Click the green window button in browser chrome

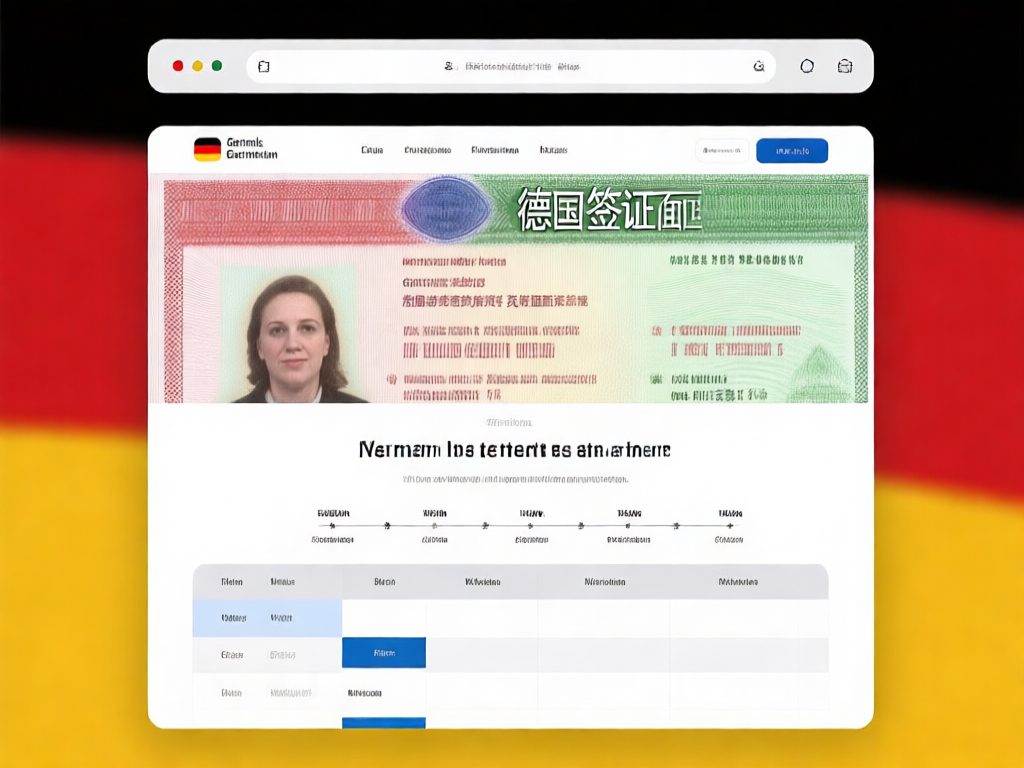coord(217,66)
